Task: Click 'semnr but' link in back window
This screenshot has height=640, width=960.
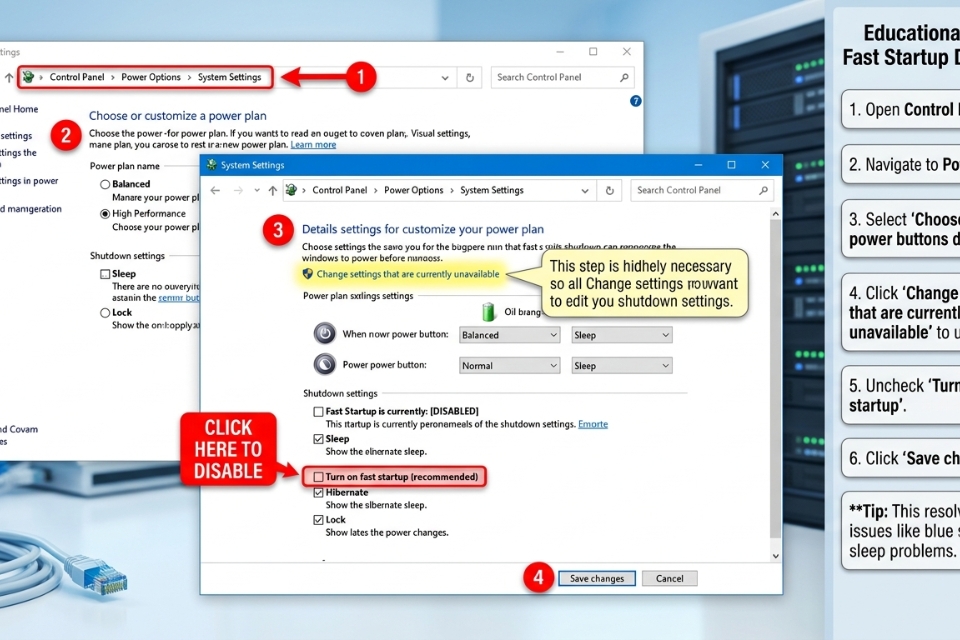Action: [x=179, y=298]
